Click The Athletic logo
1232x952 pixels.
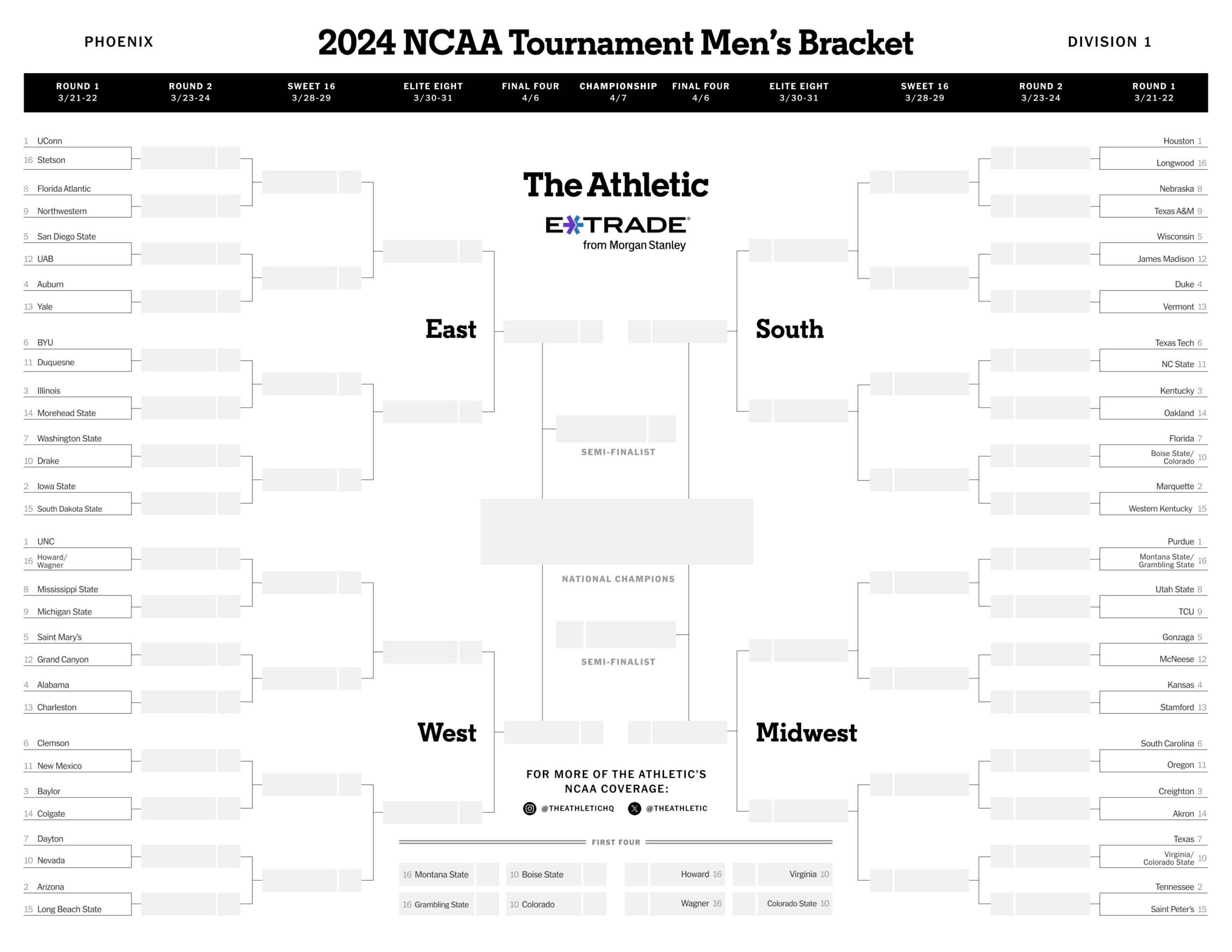point(616,184)
